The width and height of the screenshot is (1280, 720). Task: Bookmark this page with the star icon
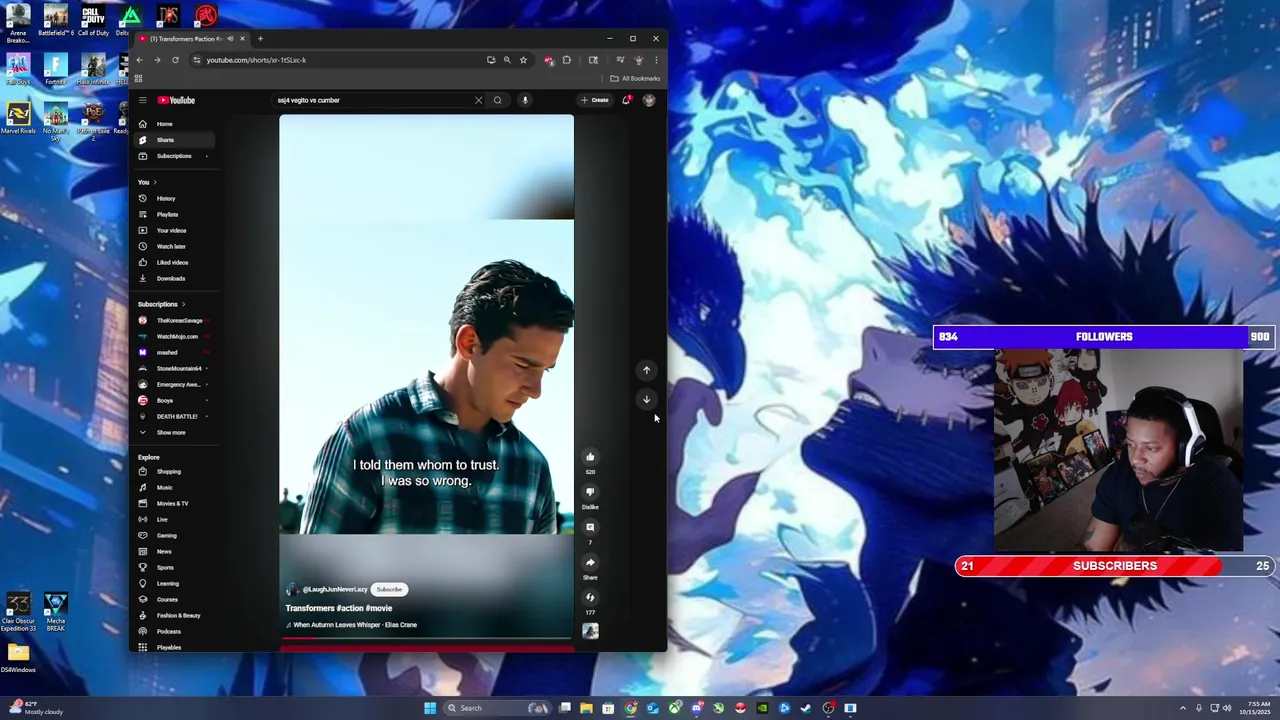pos(523,60)
